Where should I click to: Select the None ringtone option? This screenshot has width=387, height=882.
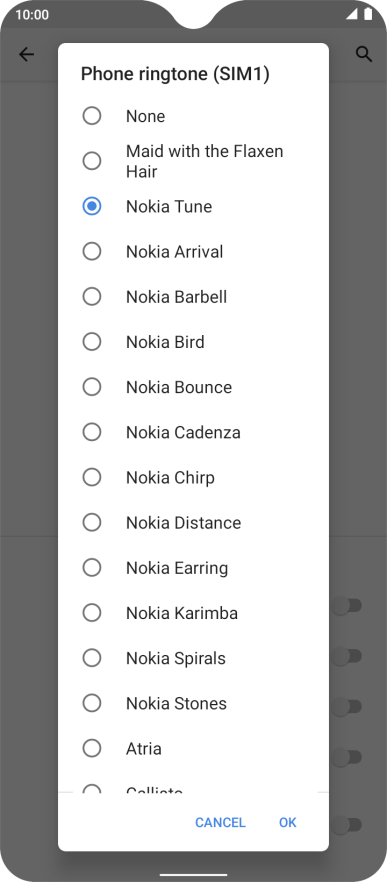tap(194, 116)
